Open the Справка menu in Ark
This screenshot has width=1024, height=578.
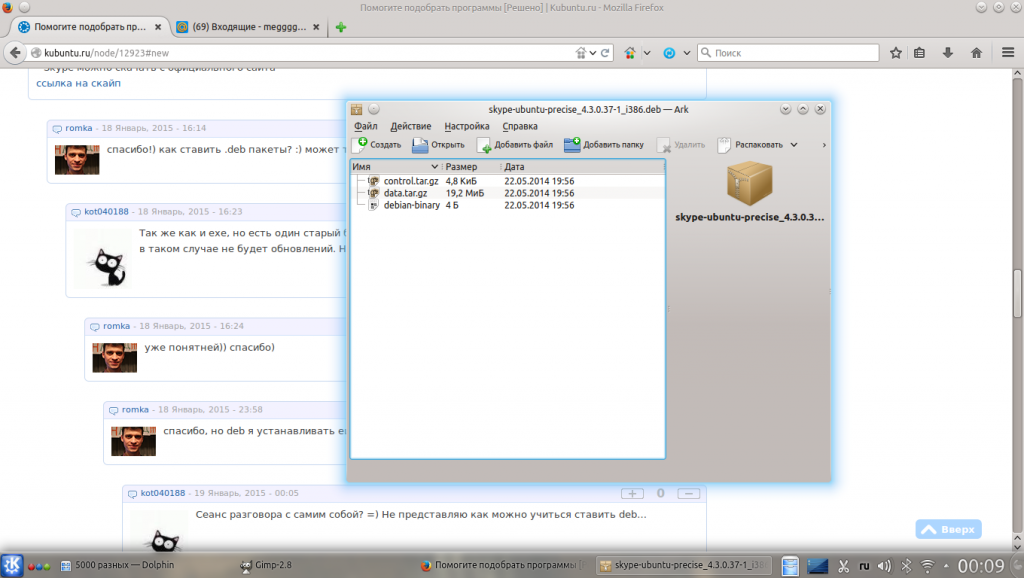point(520,126)
